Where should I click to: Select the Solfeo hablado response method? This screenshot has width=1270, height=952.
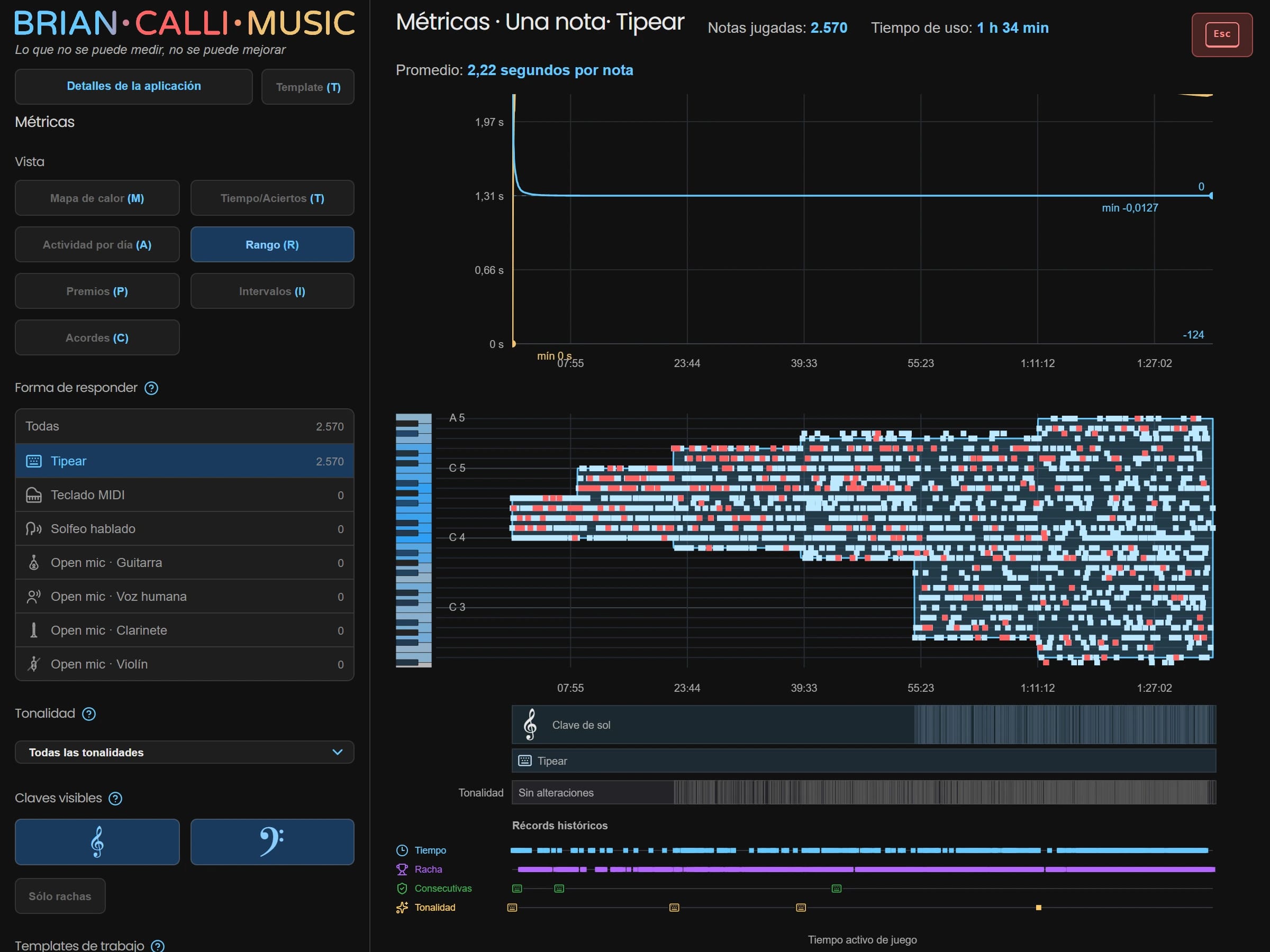click(x=184, y=528)
